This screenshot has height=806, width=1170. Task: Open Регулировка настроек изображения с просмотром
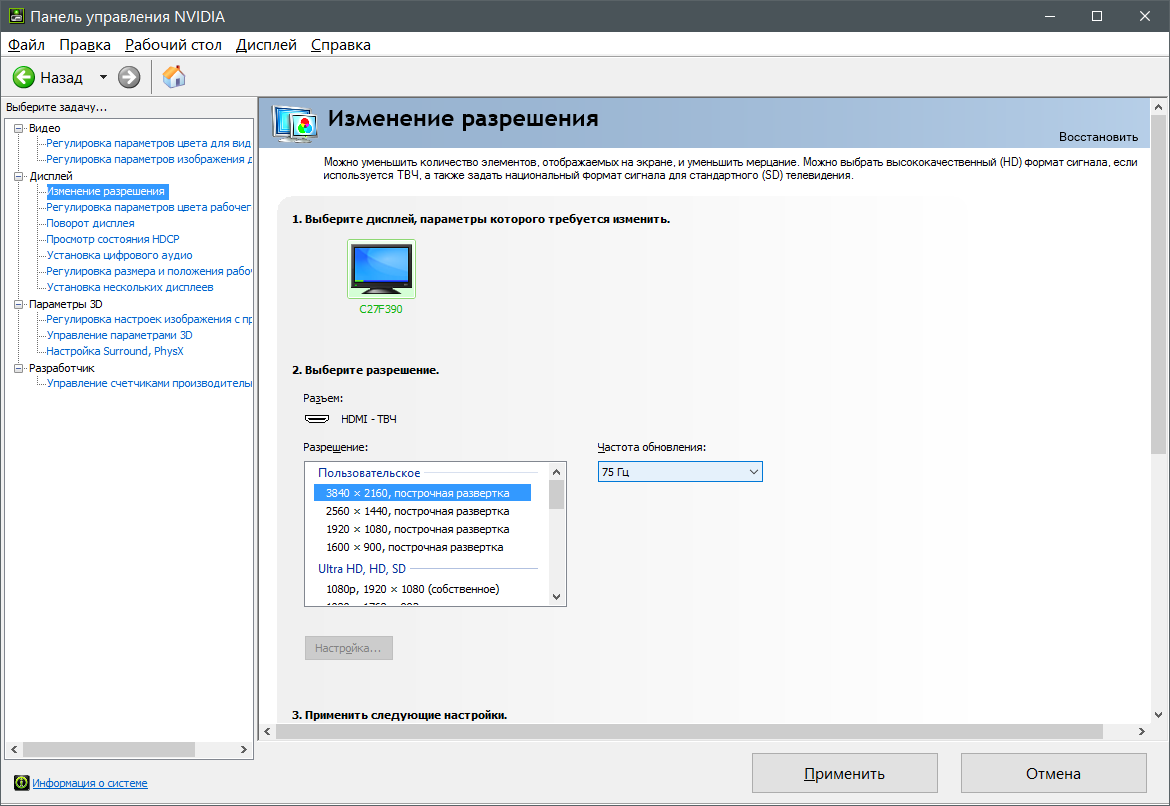tap(148, 319)
